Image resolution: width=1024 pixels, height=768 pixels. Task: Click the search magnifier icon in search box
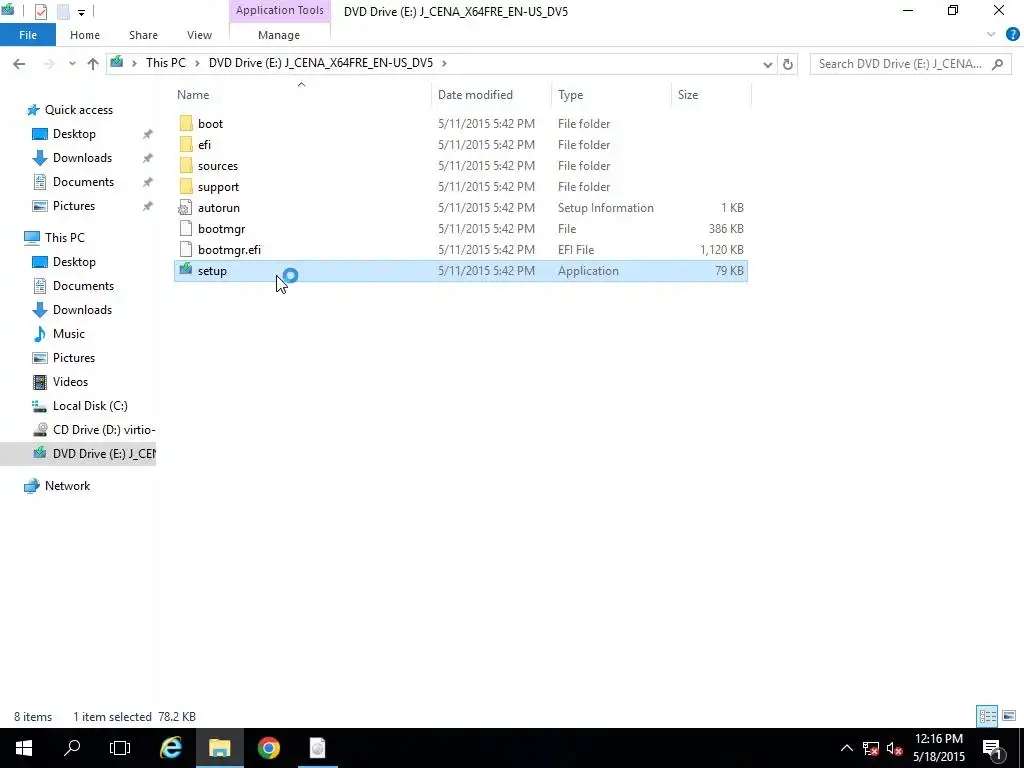click(x=997, y=64)
